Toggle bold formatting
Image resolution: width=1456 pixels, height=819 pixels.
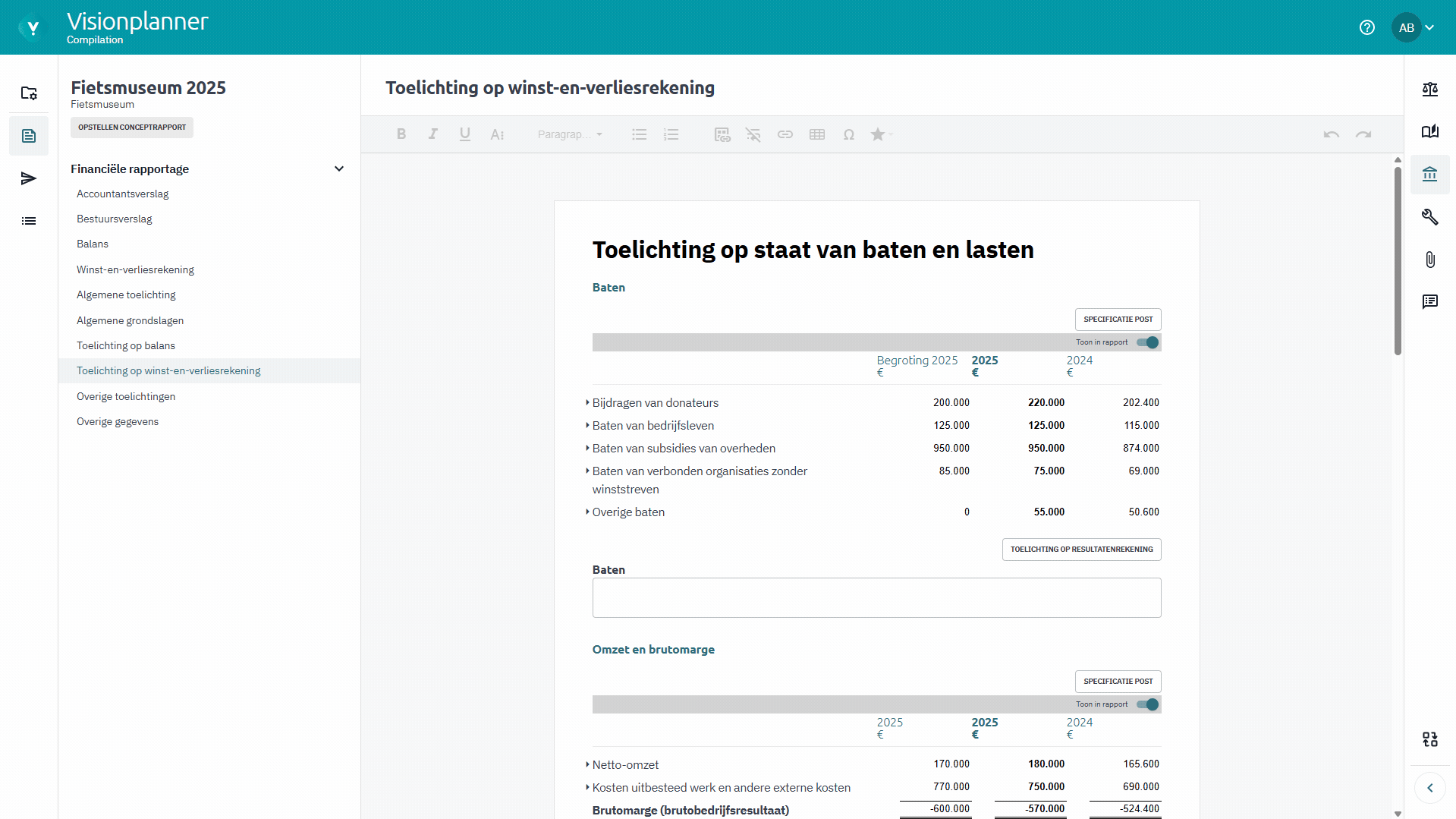click(401, 134)
